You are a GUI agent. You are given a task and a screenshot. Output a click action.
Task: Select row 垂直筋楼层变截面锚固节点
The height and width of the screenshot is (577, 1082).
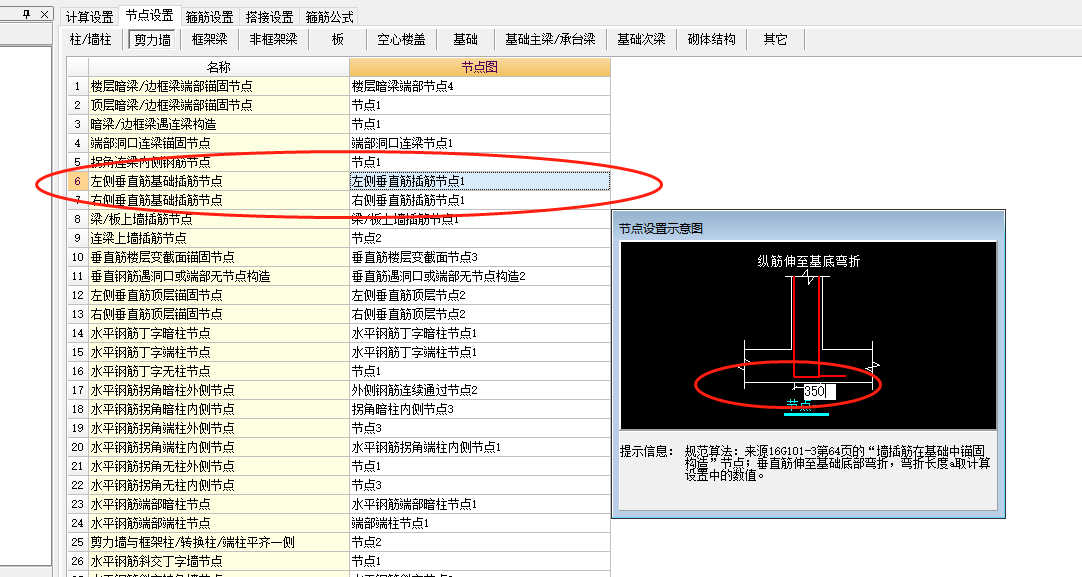[x=219, y=257]
